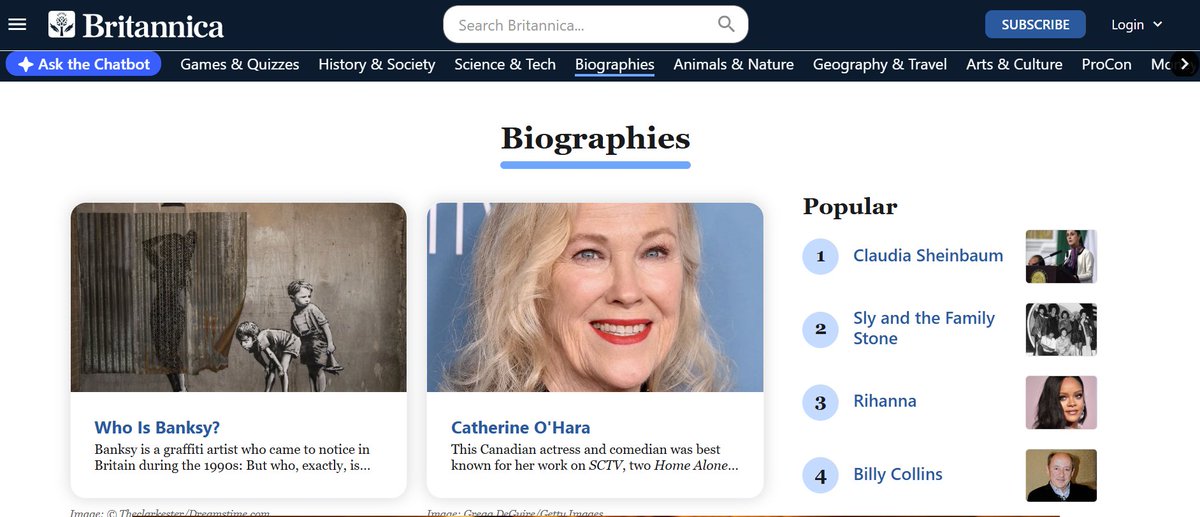
Task: Open the Catherine O'Hara article link
Action: tap(521, 427)
